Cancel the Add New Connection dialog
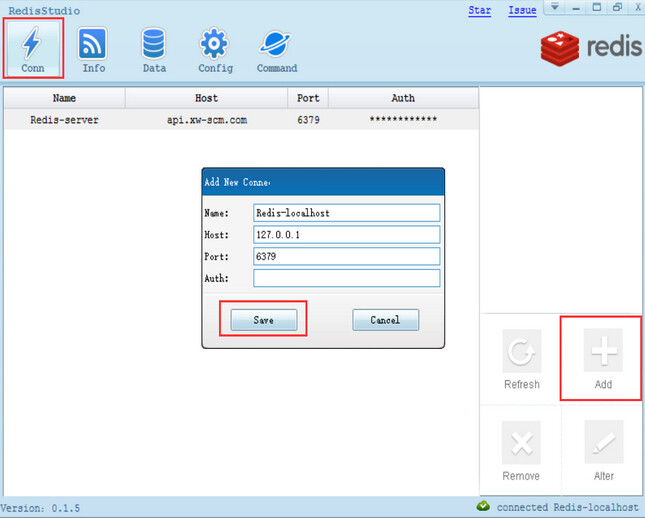 [x=385, y=320]
